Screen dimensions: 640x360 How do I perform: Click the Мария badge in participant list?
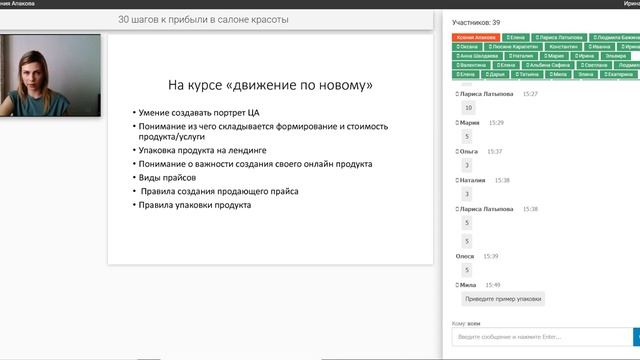pyautogui.click(x=554, y=56)
